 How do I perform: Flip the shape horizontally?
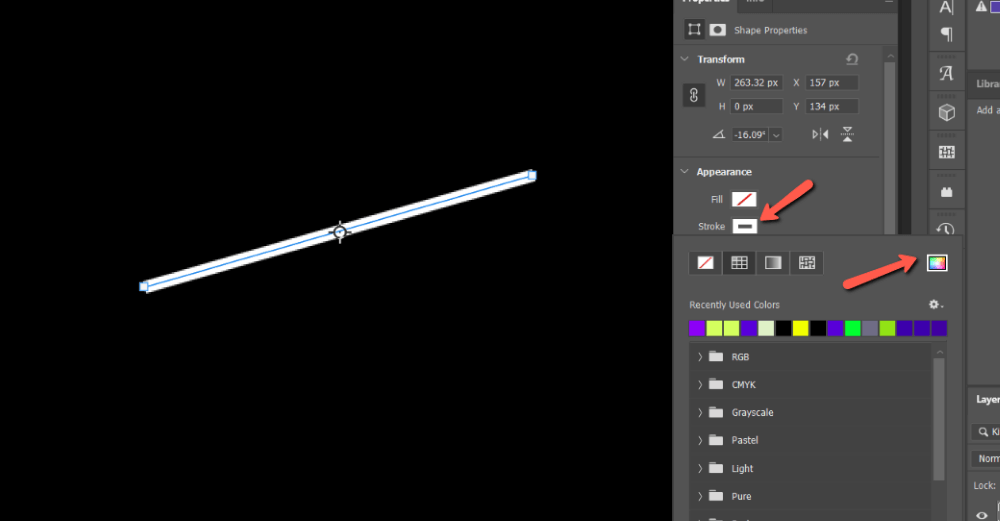(820, 134)
